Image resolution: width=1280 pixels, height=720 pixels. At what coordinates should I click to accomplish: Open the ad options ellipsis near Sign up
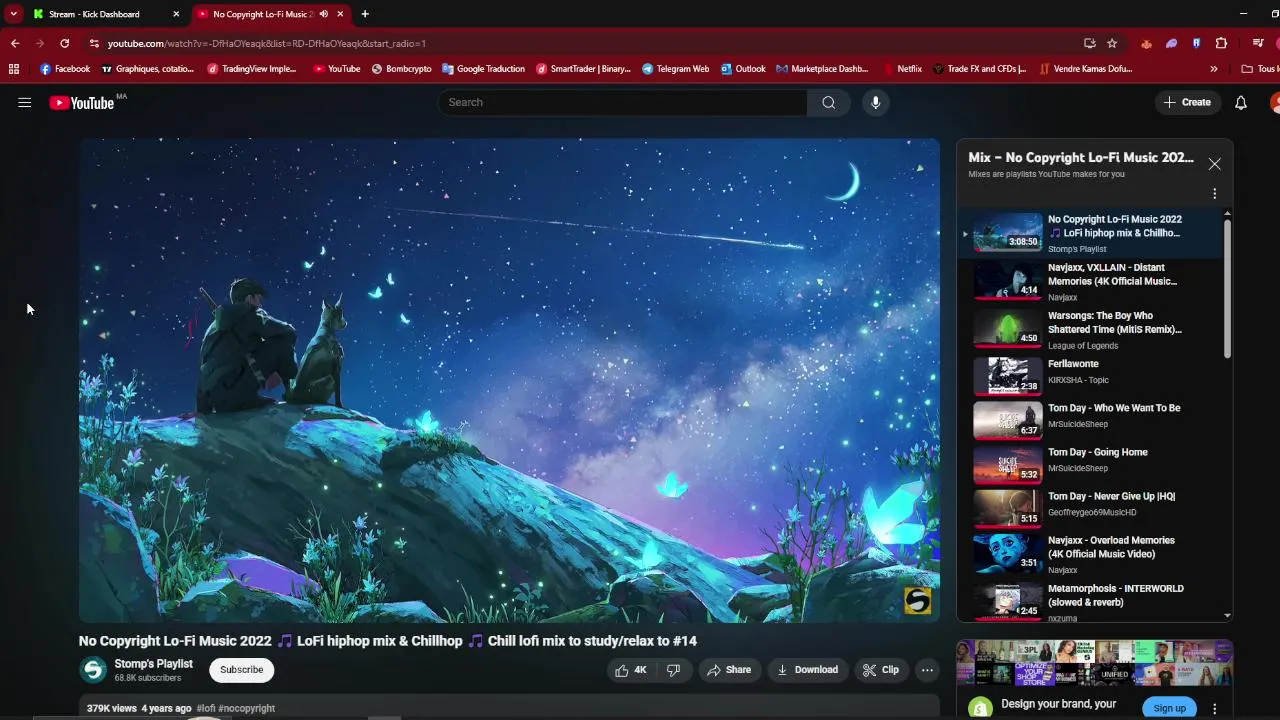[x=1216, y=708]
